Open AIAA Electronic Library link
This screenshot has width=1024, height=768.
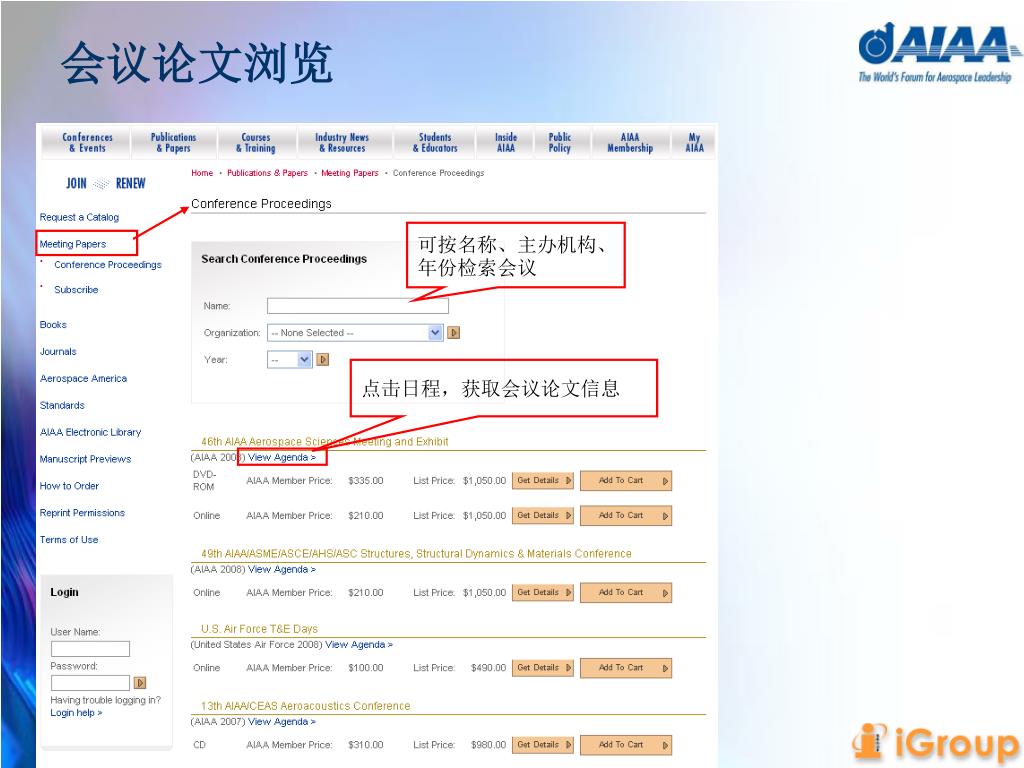90,432
